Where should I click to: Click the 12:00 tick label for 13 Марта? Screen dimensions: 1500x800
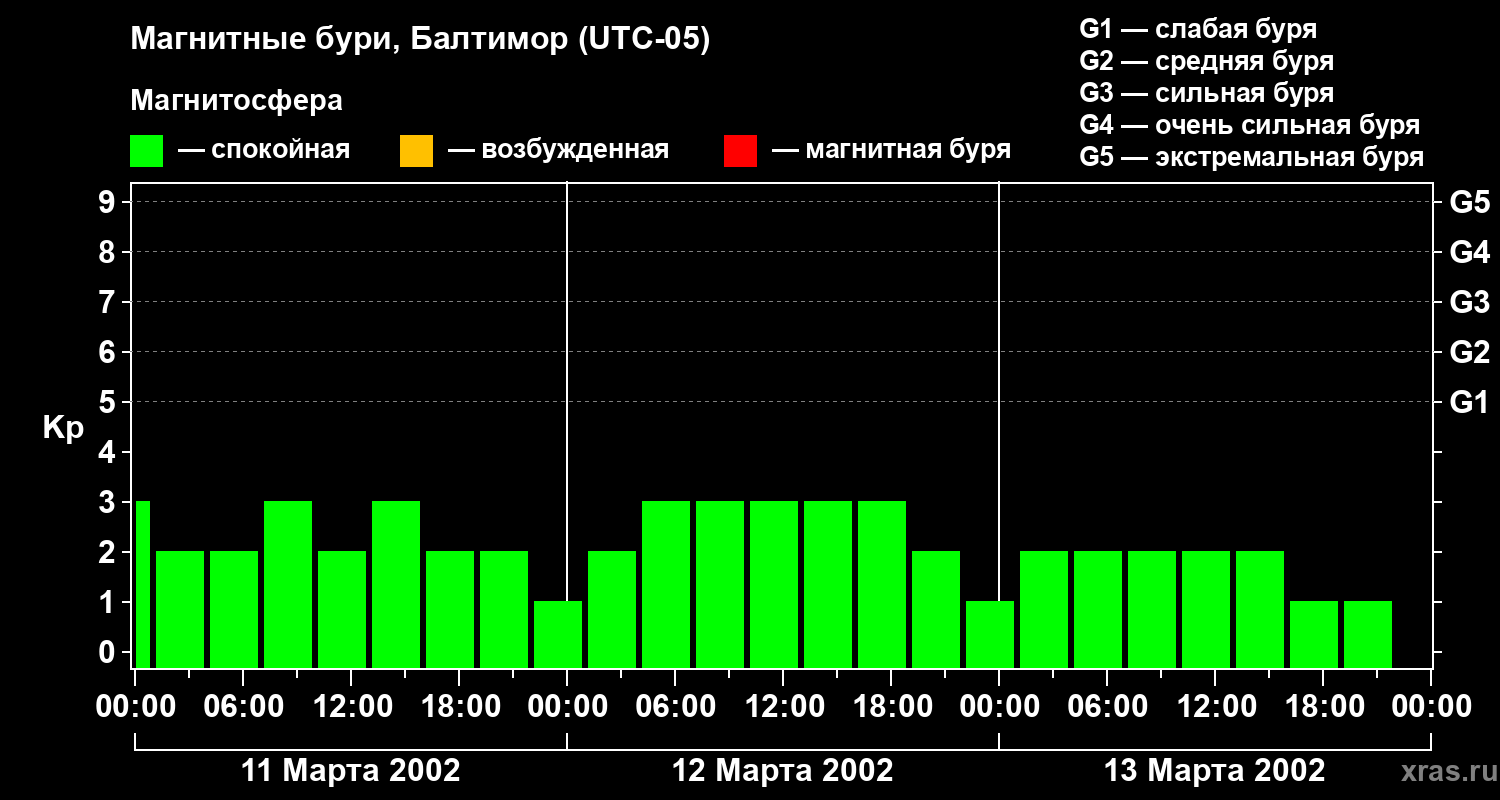tap(1215, 707)
